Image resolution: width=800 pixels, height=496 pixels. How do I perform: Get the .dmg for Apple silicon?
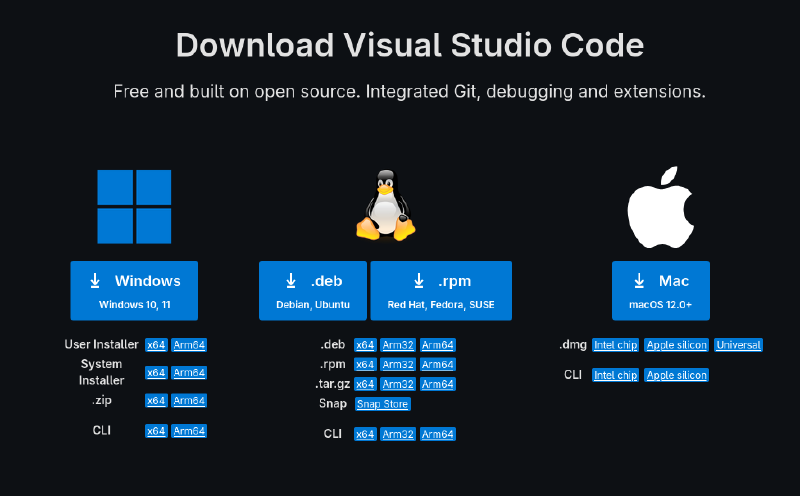(x=677, y=345)
